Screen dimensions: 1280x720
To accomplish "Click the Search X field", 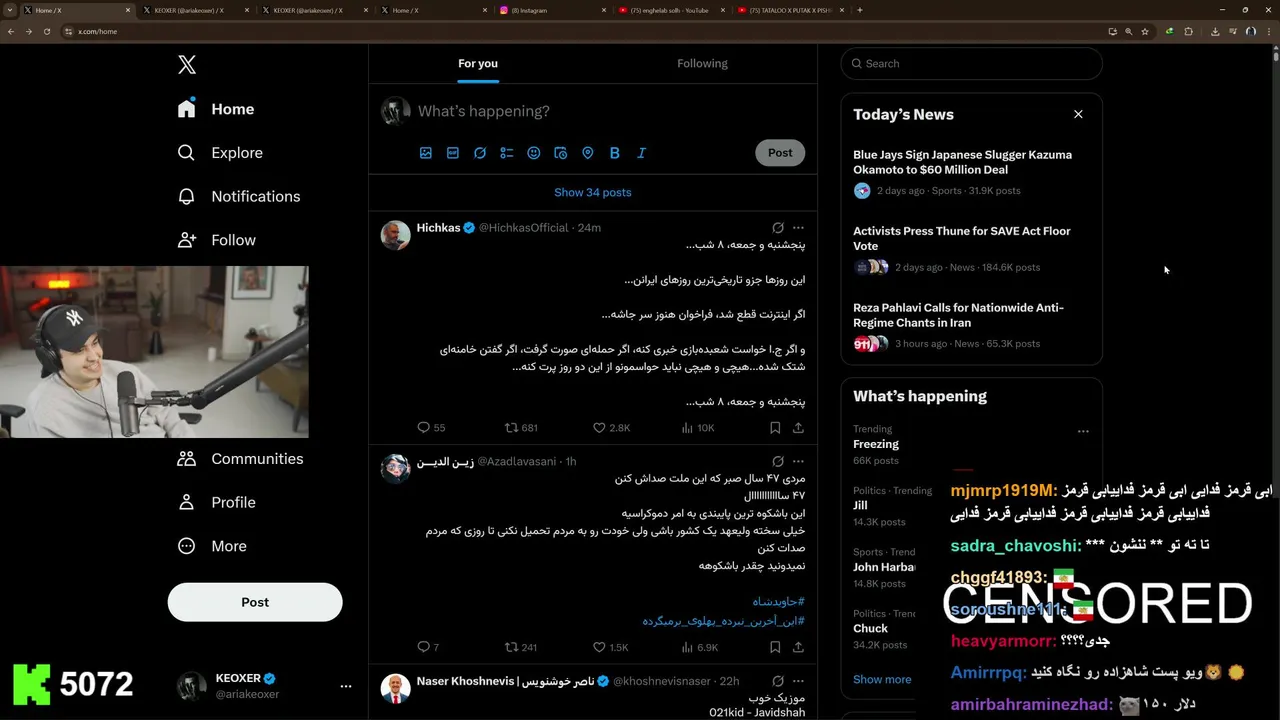I will point(971,63).
